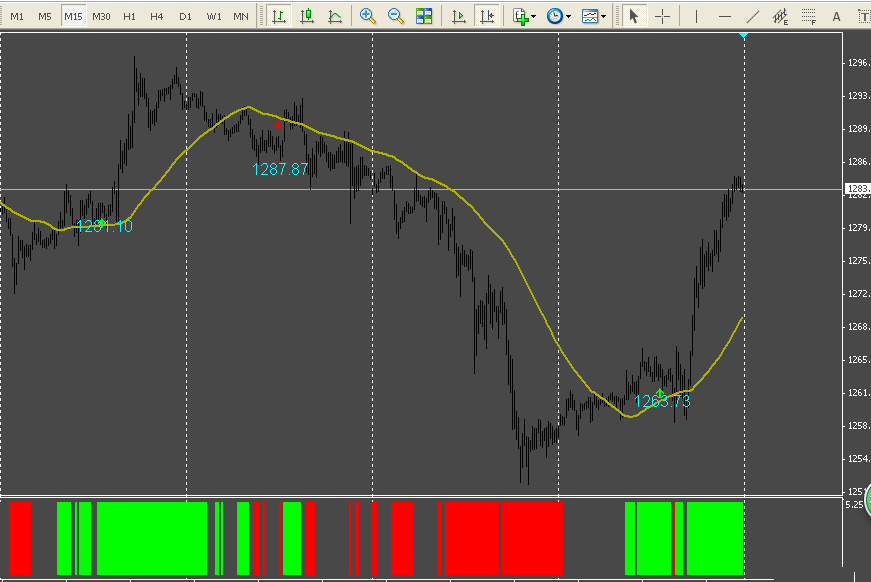This screenshot has height=582, width=871.
Task: Click the text label A tool
Action: point(836,16)
